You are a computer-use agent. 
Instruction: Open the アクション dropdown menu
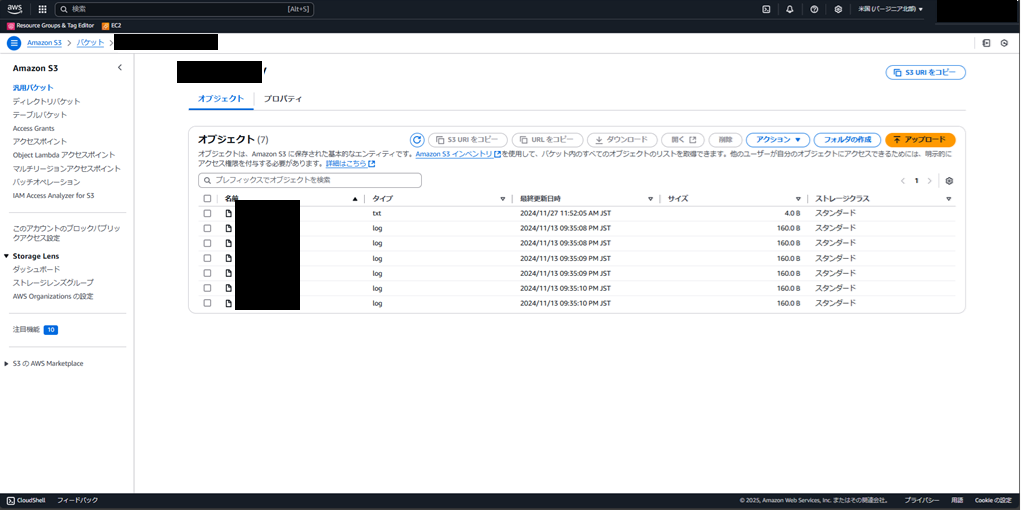778,140
